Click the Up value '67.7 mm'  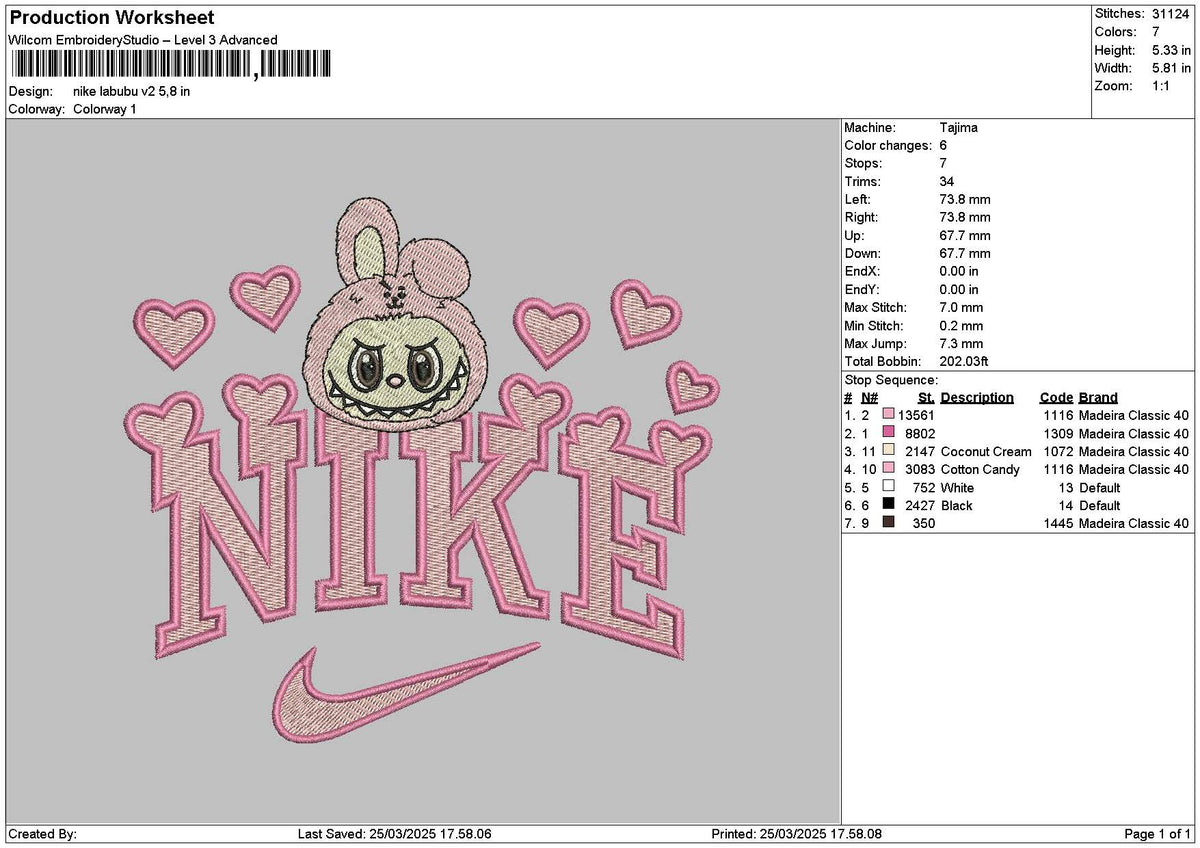tap(965, 236)
